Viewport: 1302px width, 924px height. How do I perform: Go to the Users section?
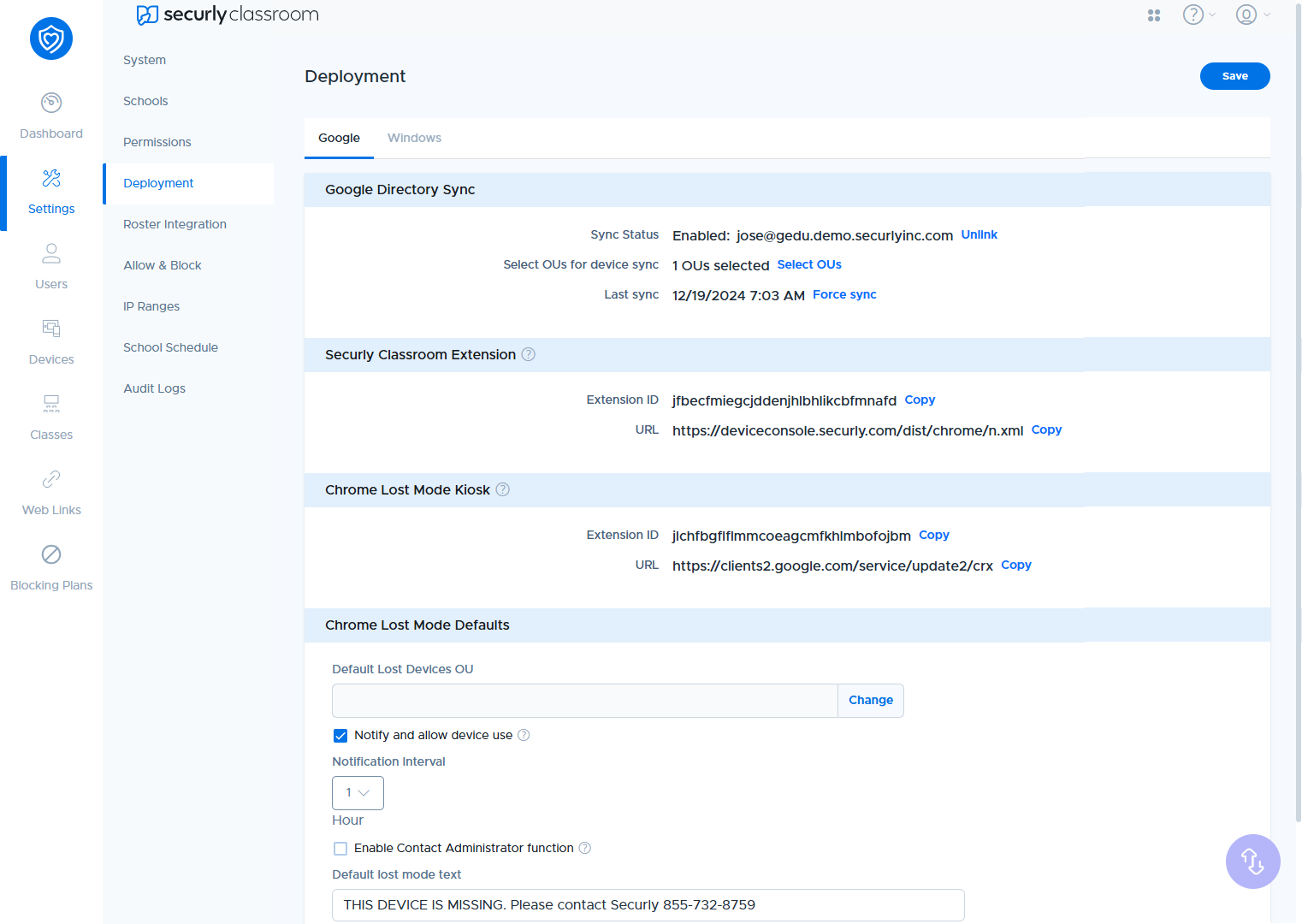(x=51, y=267)
